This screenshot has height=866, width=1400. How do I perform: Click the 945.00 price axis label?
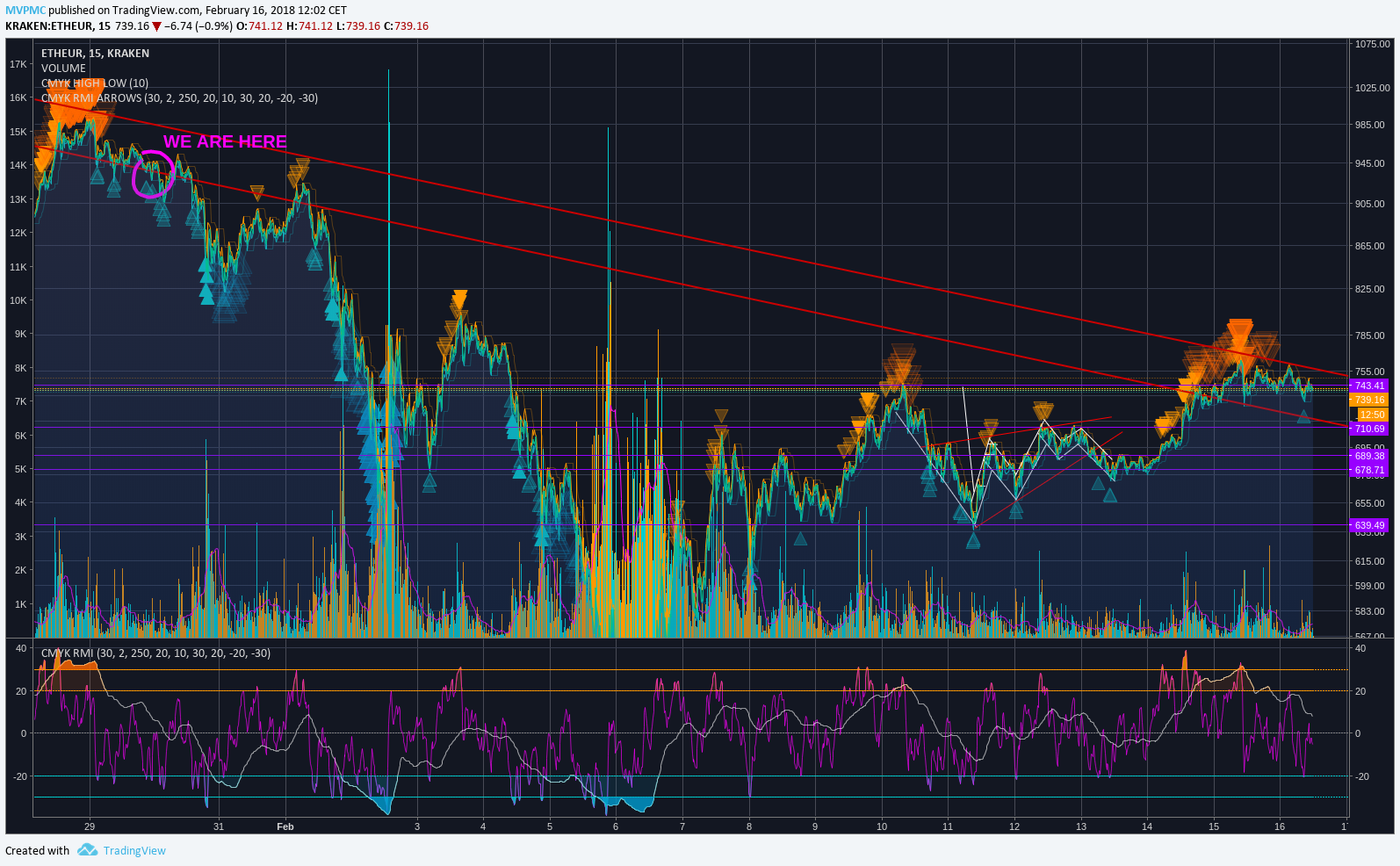point(1369,163)
